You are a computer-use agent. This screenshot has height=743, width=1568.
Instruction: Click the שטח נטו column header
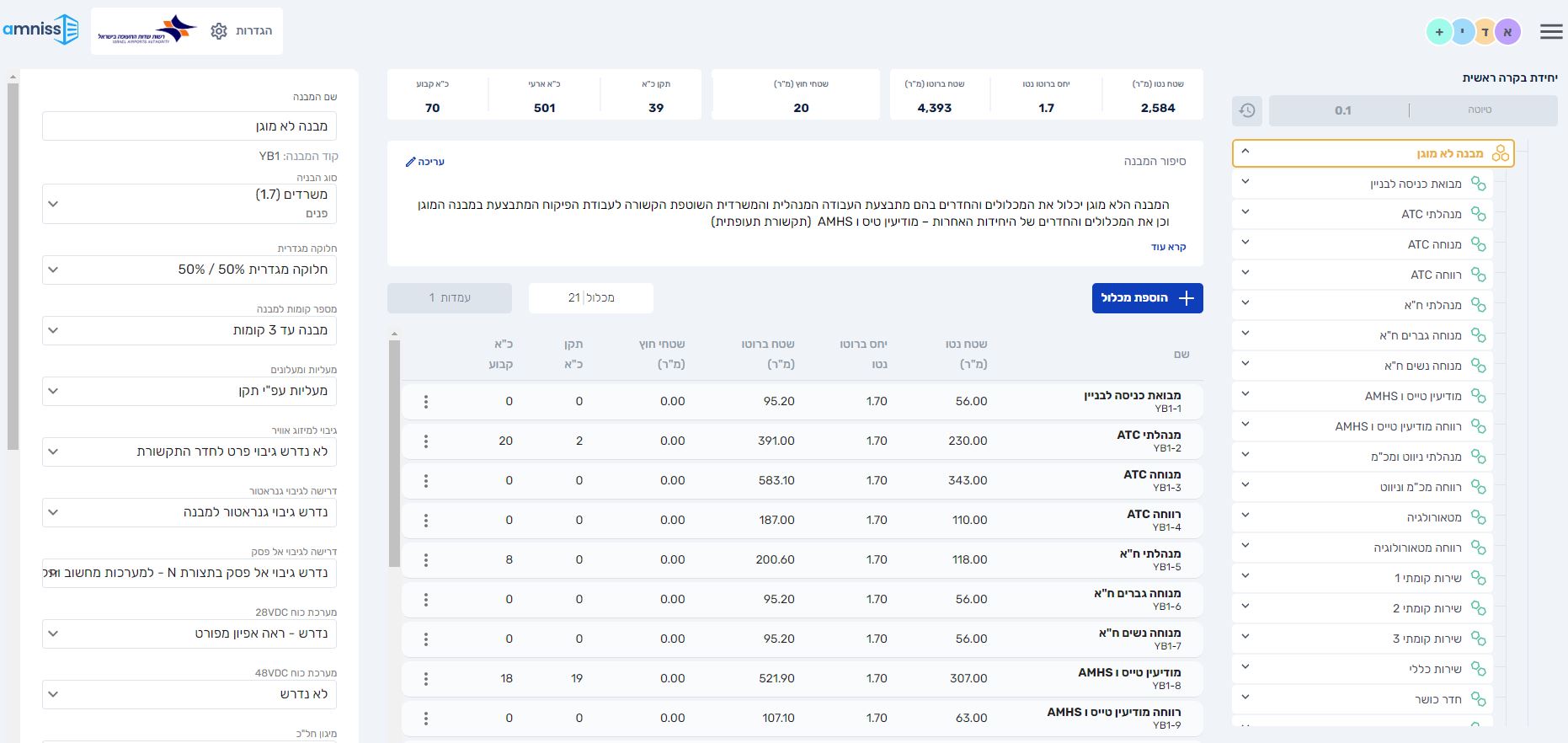click(966, 354)
